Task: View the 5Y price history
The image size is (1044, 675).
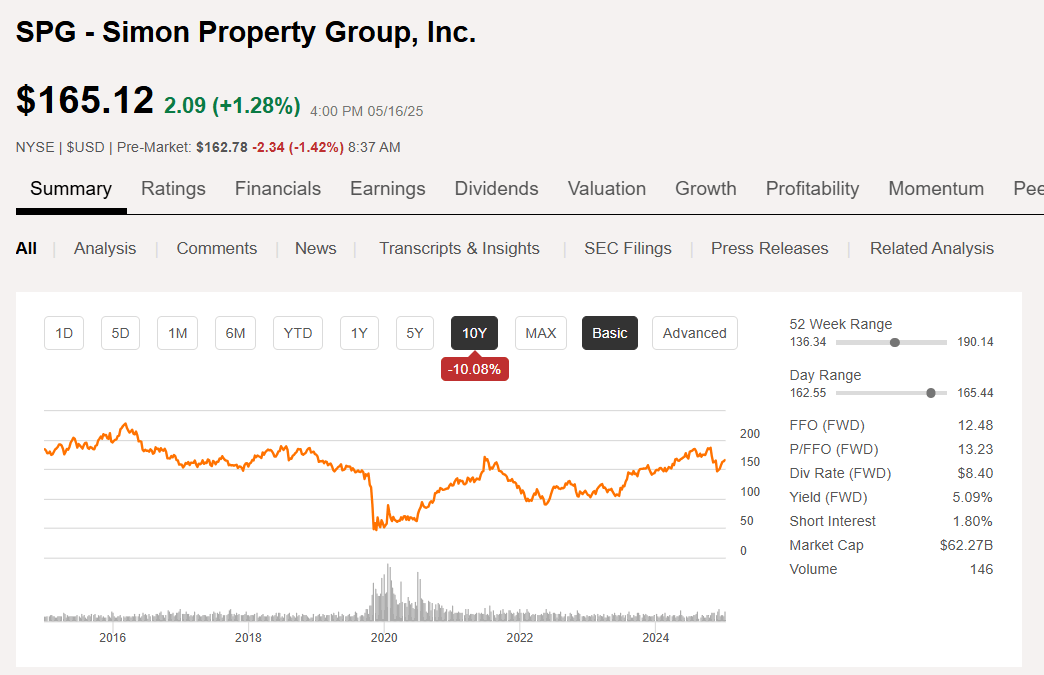Action: coord(414,333)
